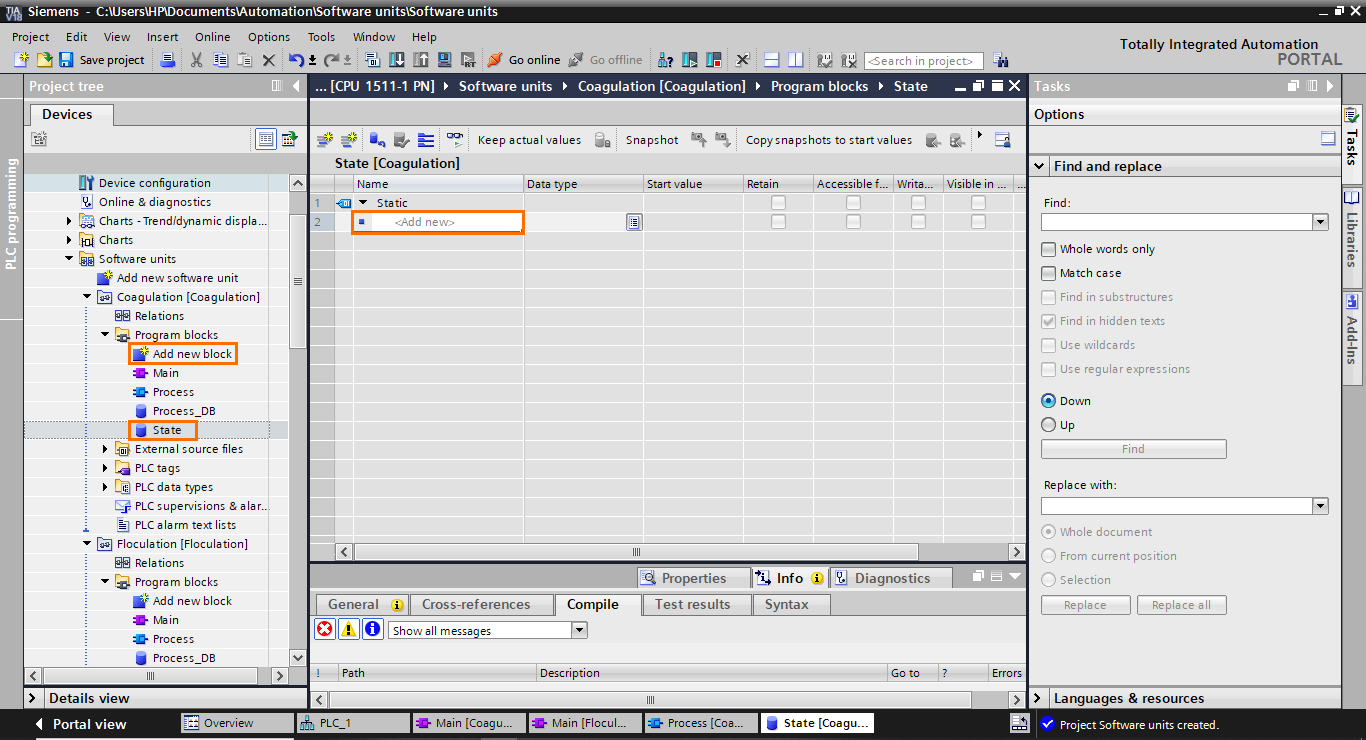This screenshot has width=1366, height=740.
Task: Open the Accessible devices icon
Action: click(x=665, y=59)
